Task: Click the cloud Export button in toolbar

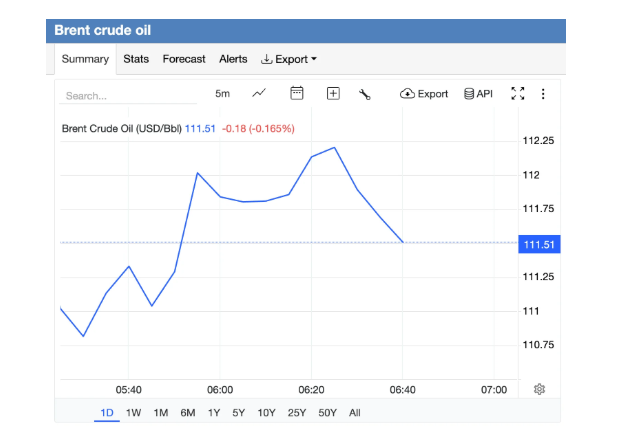Action: [424, 94]
